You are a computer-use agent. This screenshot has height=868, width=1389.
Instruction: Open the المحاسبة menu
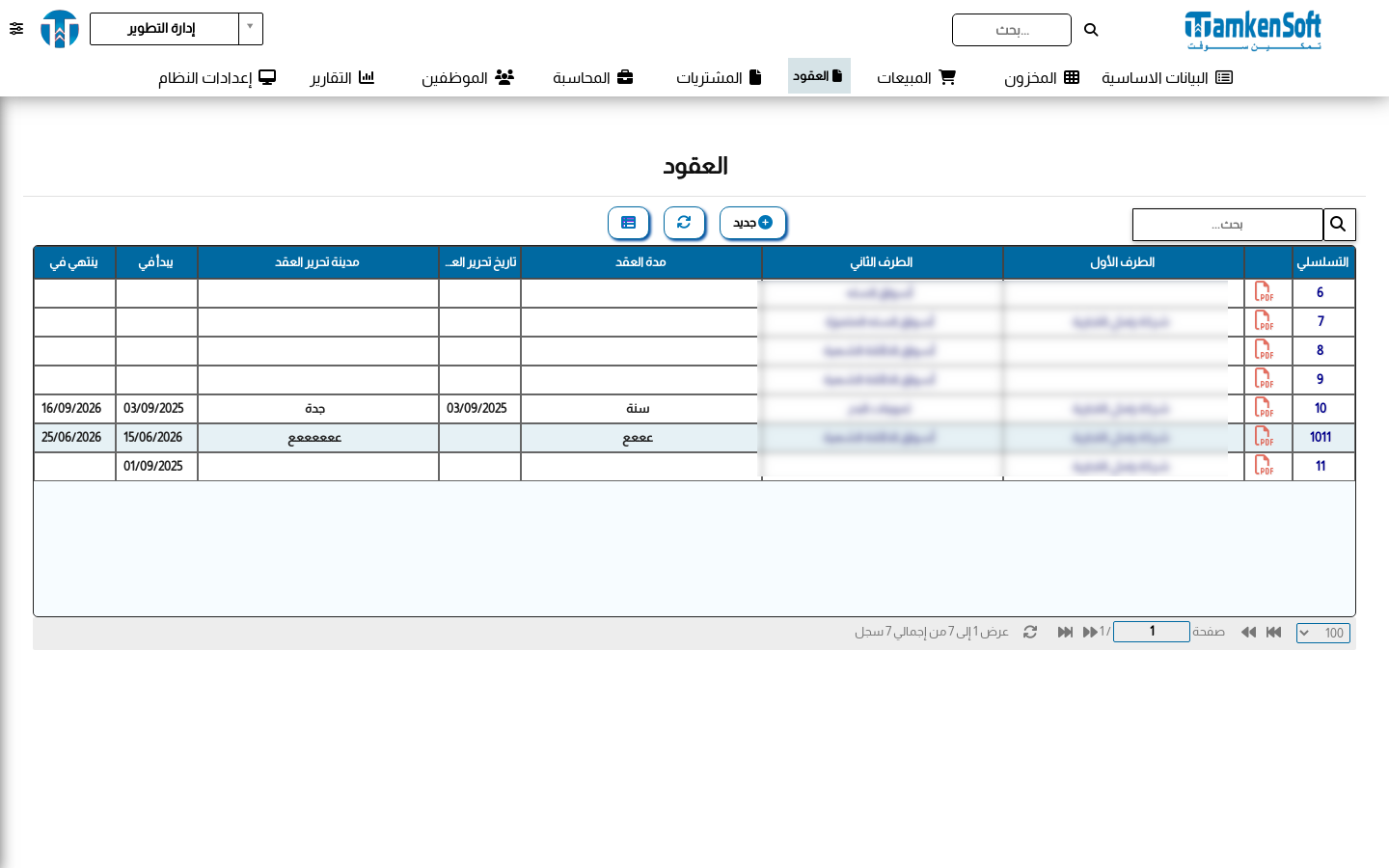592,77
